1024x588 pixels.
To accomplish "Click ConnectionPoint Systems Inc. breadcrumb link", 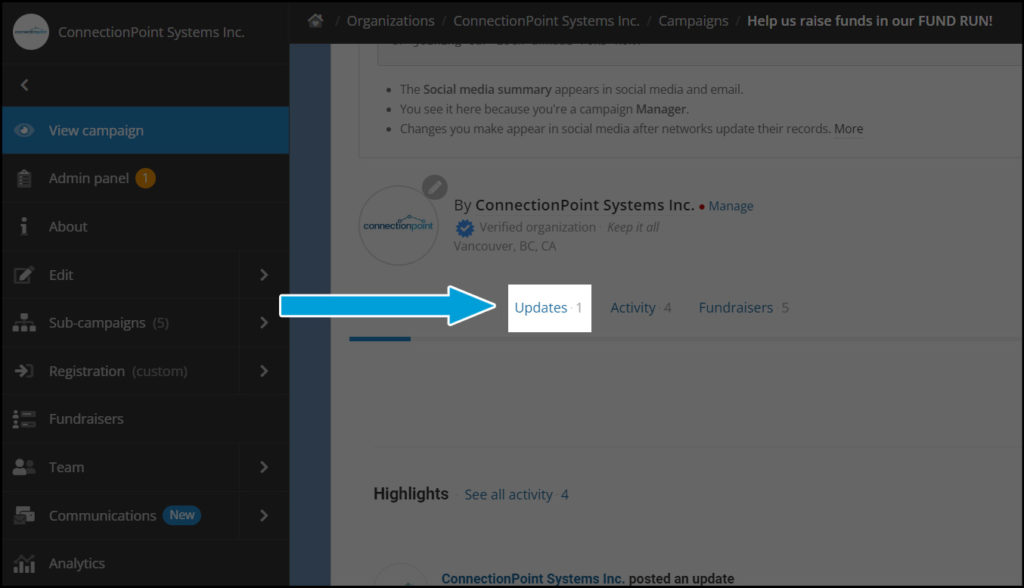I will [x=546, y=21].
